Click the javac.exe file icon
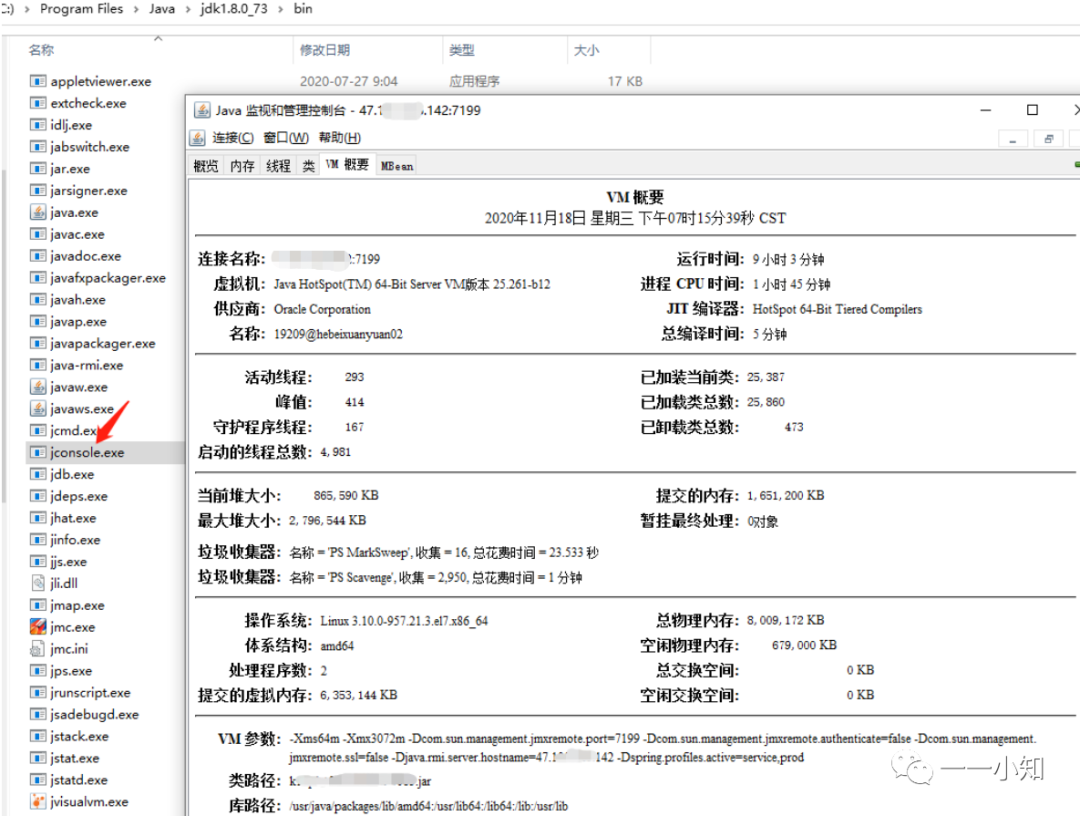This screenshot has width=1080, height=816. click(x=38, y=234)
